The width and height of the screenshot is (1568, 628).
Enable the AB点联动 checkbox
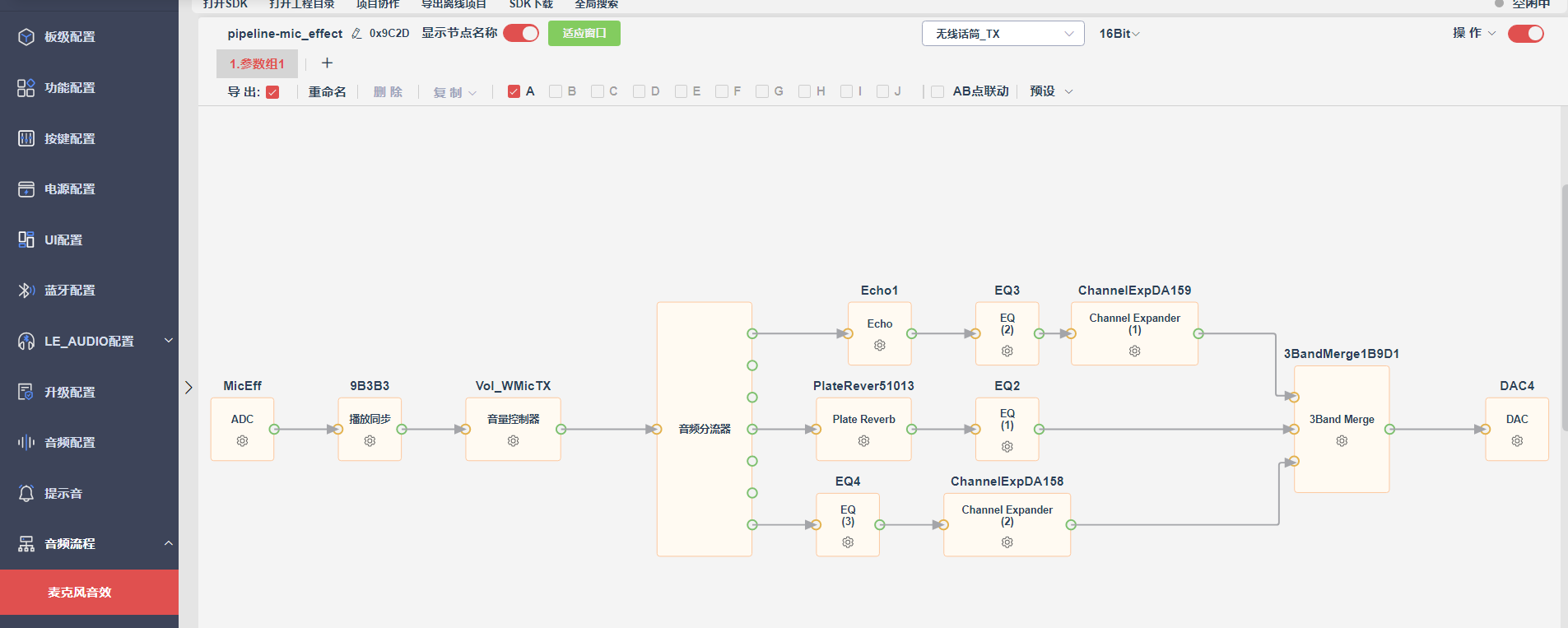tap(938, 91)
